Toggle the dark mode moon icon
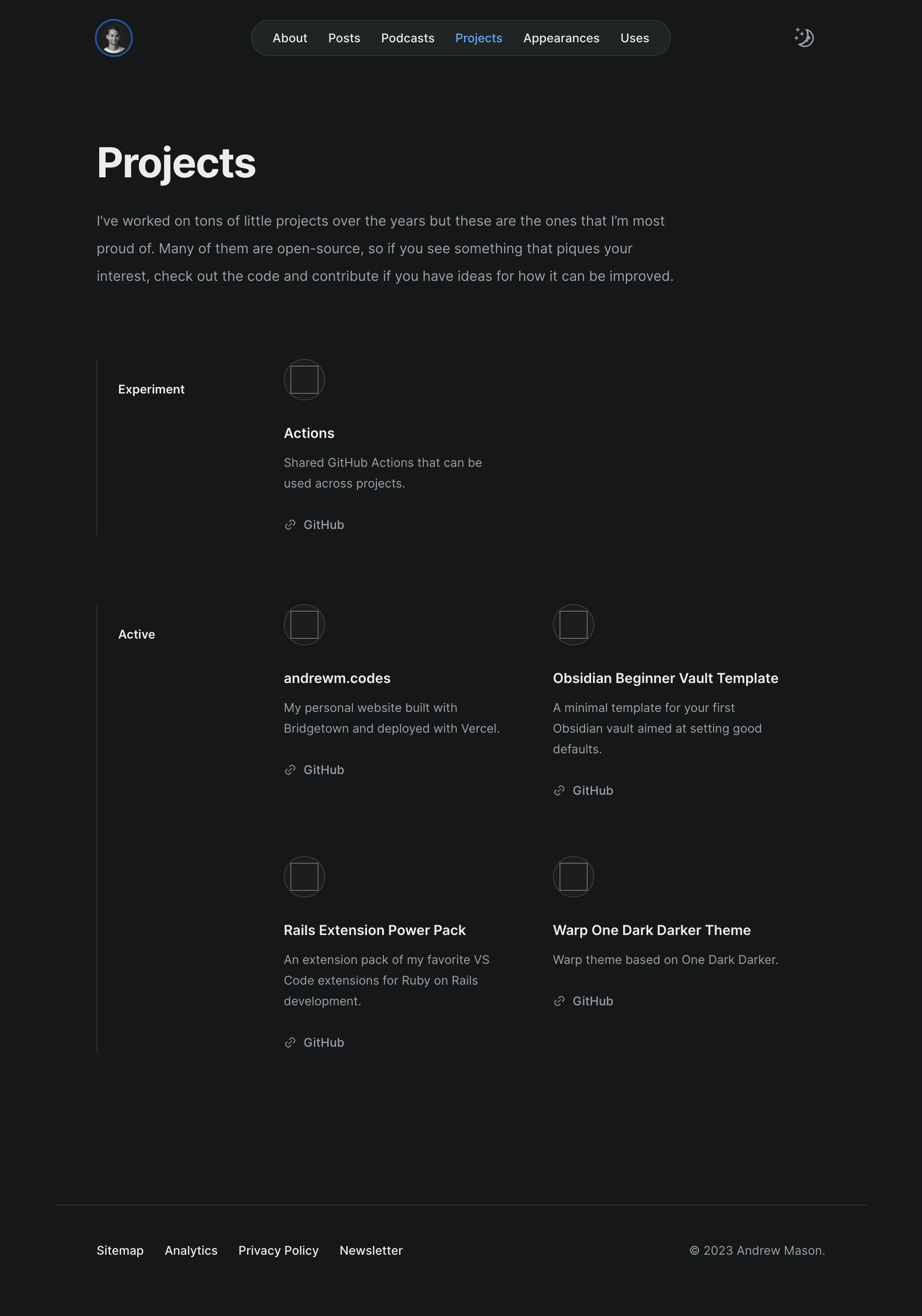Viewport: 922px width, 1316px height. 804,38
